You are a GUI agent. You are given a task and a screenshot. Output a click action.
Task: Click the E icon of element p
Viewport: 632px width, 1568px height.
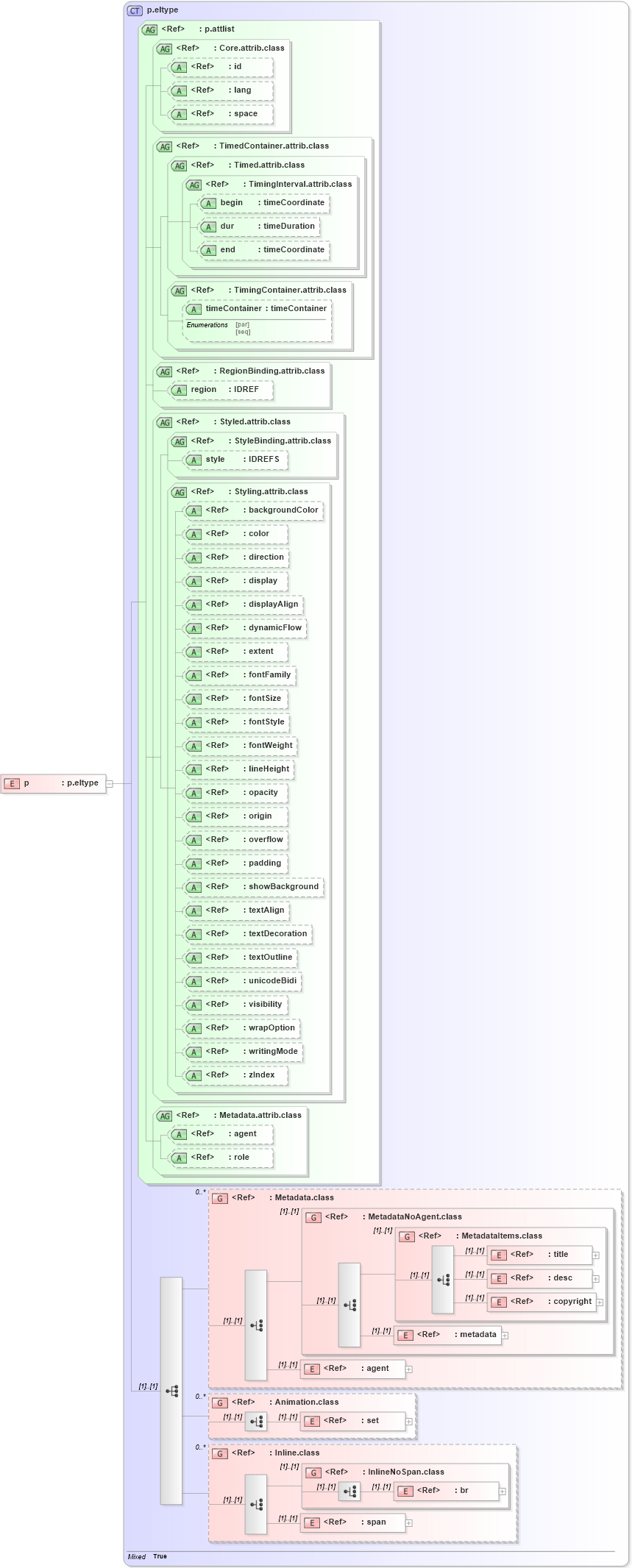click(x=11, y=783)
